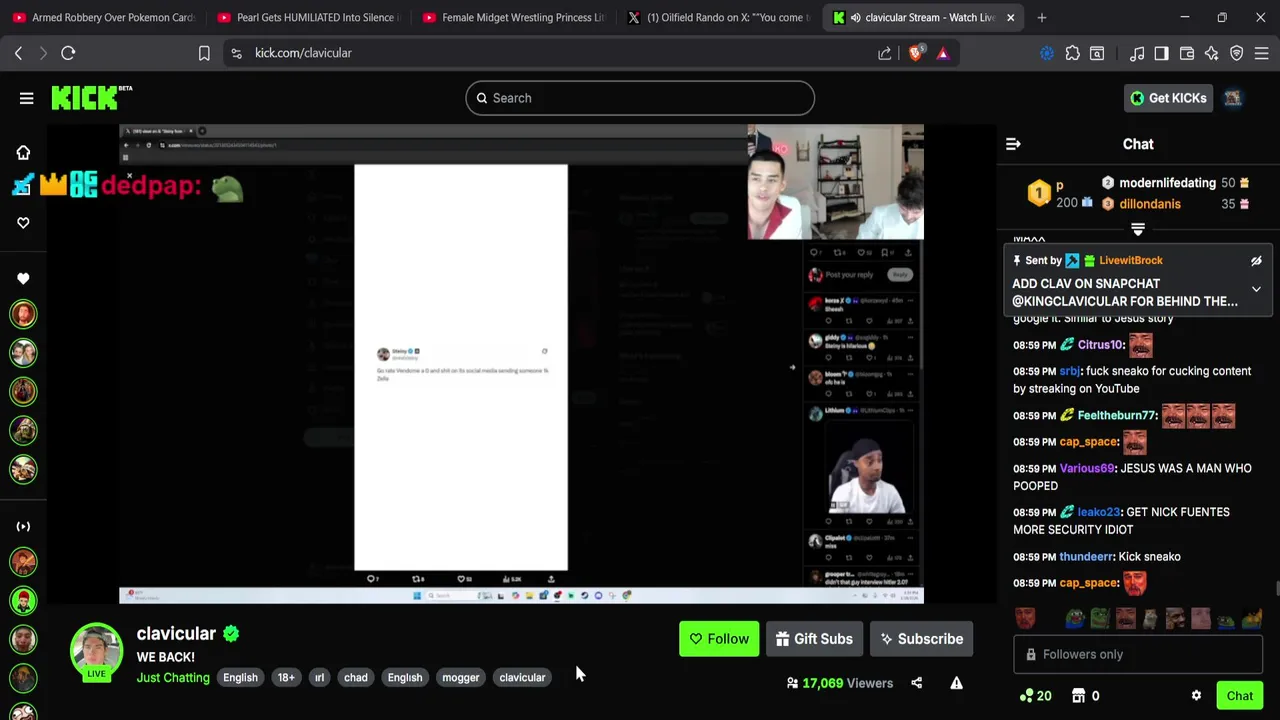Expand the pinned chat message chevron
The width and height of the screenshot is (1280, 720).
[1256, 289]
